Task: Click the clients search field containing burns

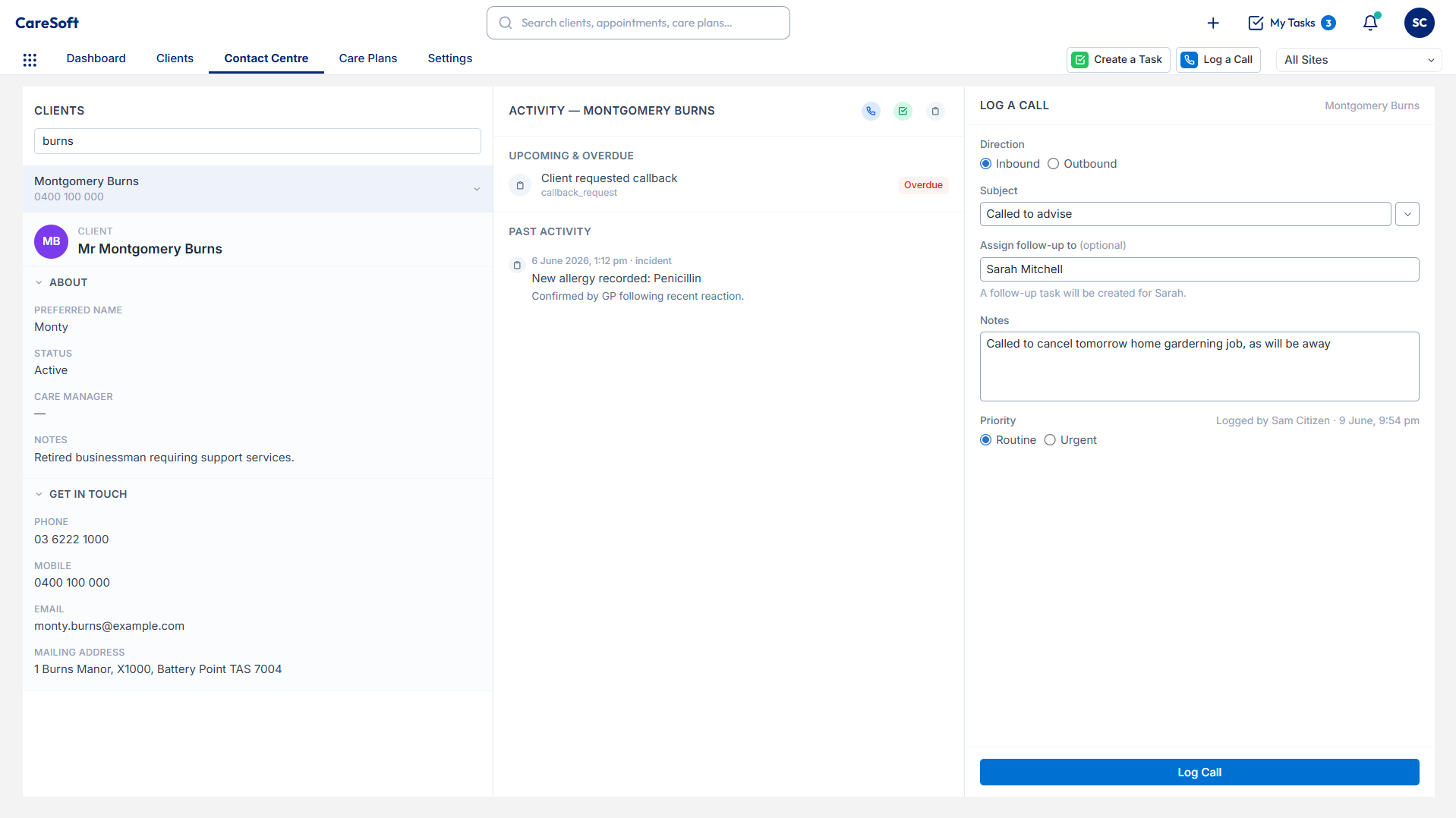Action: (257, 141)
